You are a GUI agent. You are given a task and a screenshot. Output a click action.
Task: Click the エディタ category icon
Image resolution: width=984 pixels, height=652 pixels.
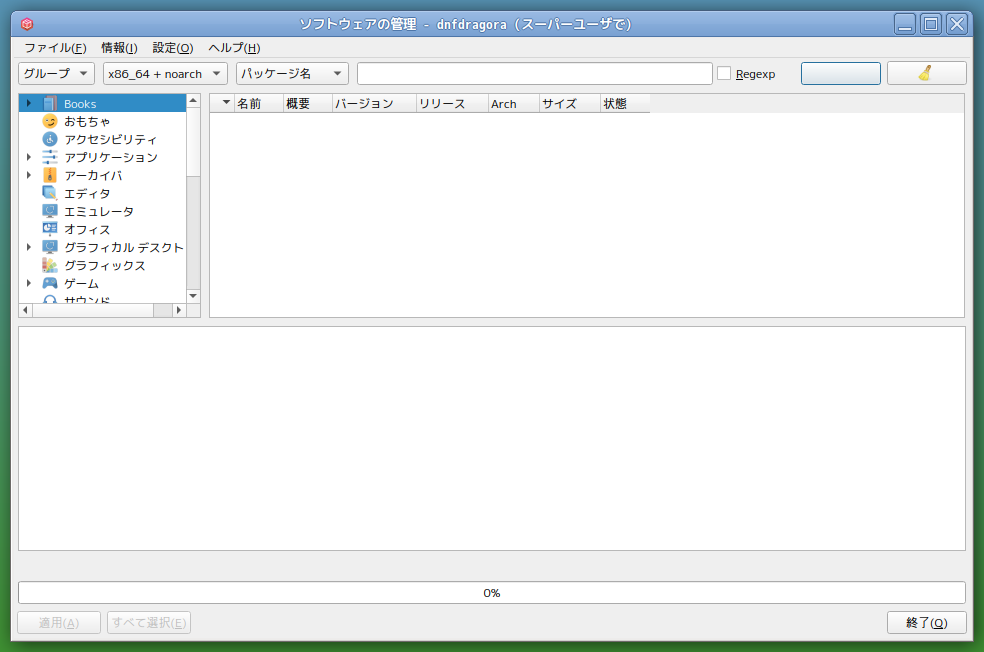(x=49, y=193)
